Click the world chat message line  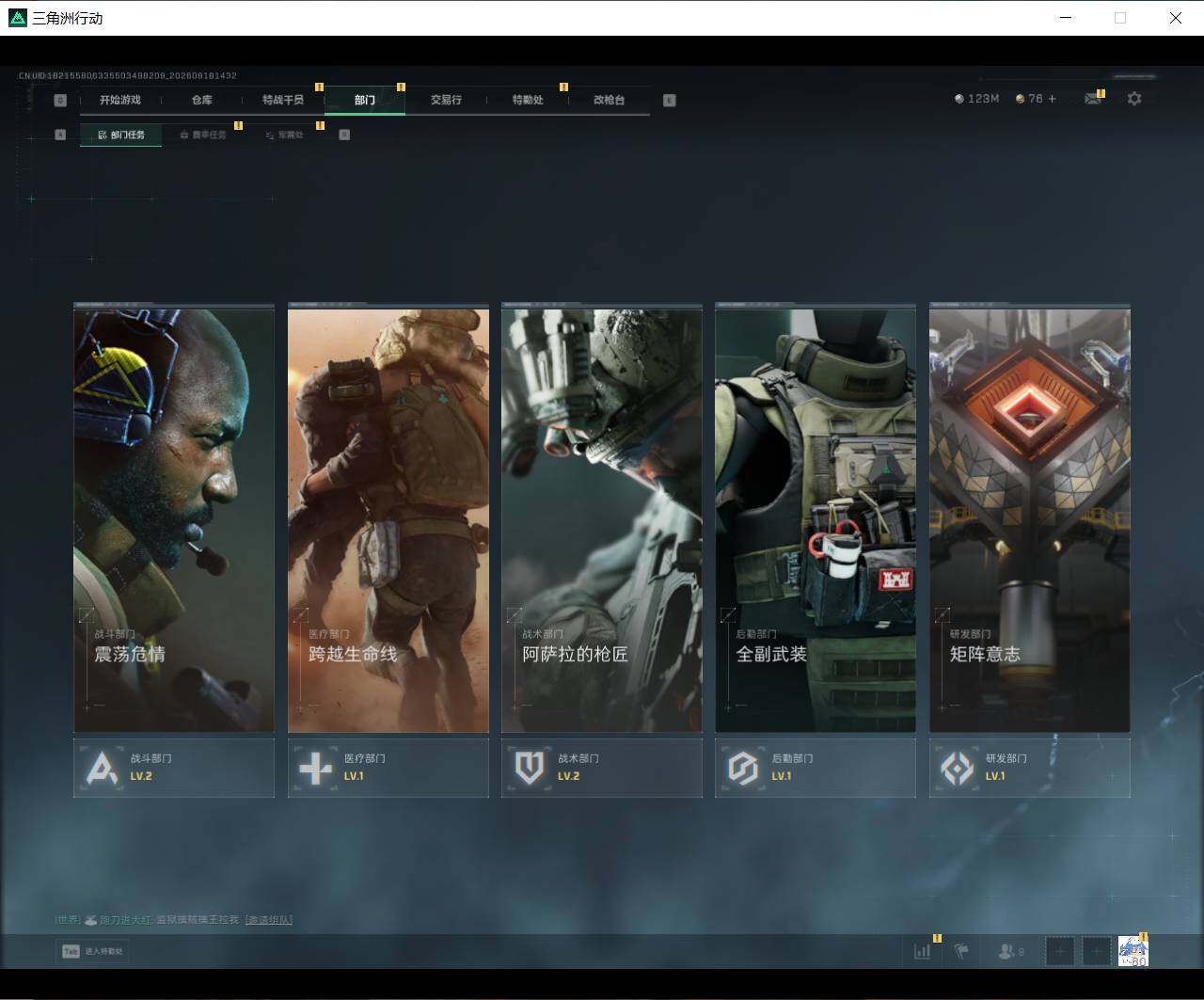[174, 919]
